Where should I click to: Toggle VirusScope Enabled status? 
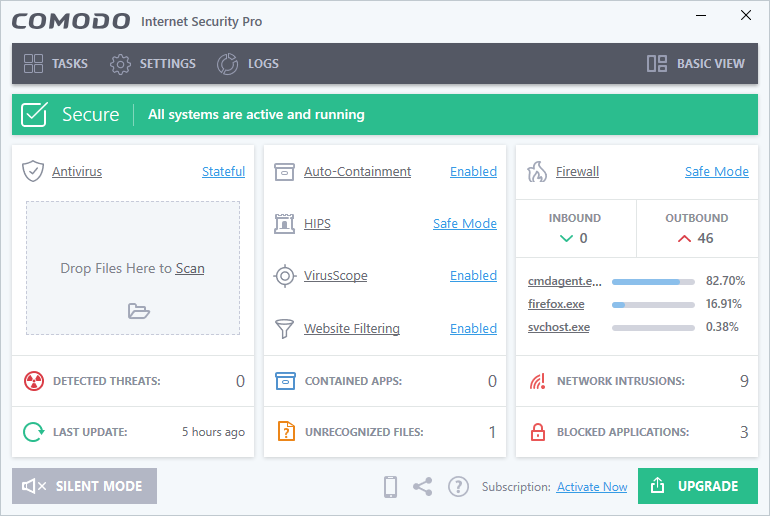pyautogui.click(x=473, y=275)
